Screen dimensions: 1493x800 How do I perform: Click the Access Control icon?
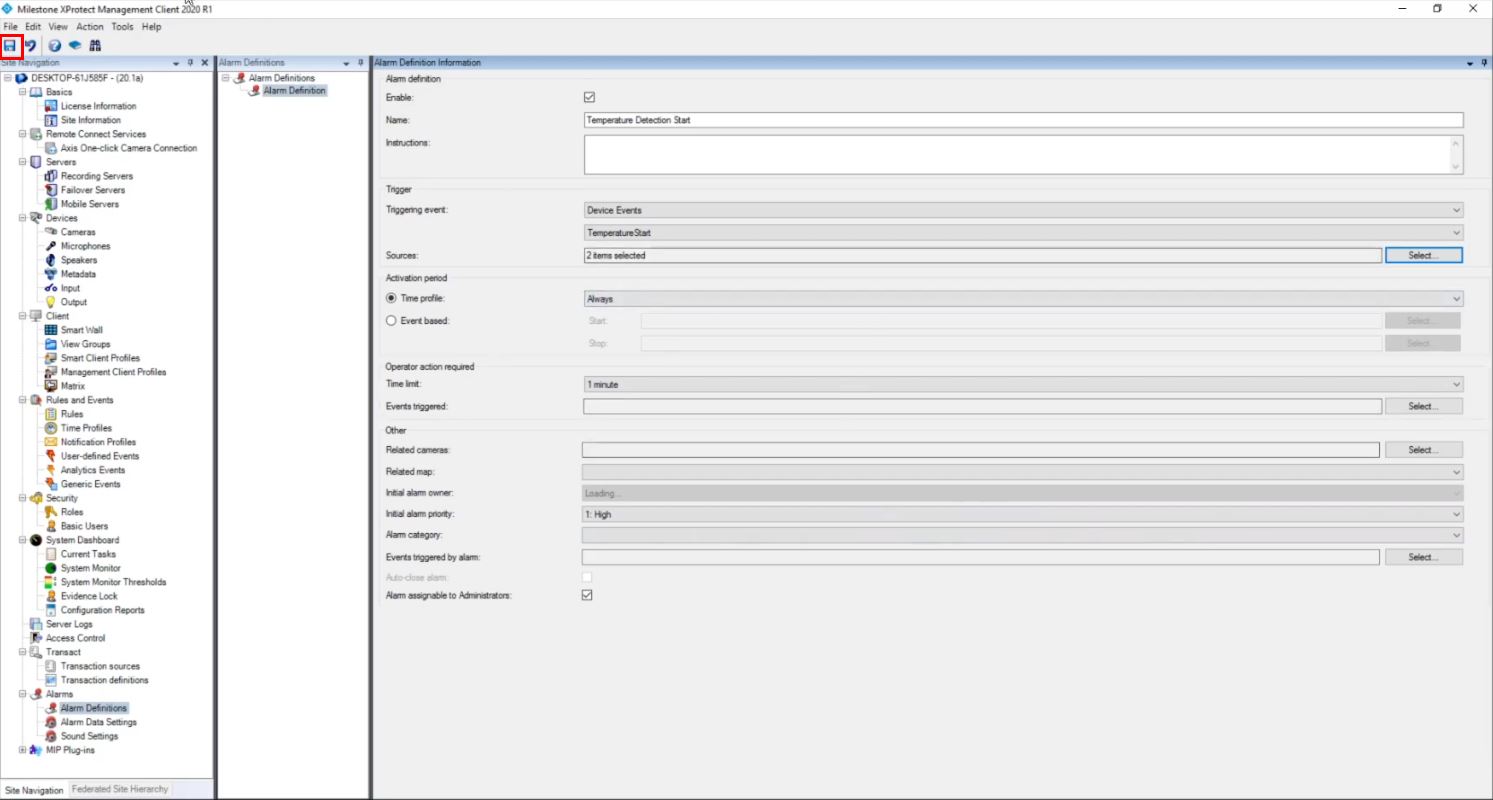[37, 638]
